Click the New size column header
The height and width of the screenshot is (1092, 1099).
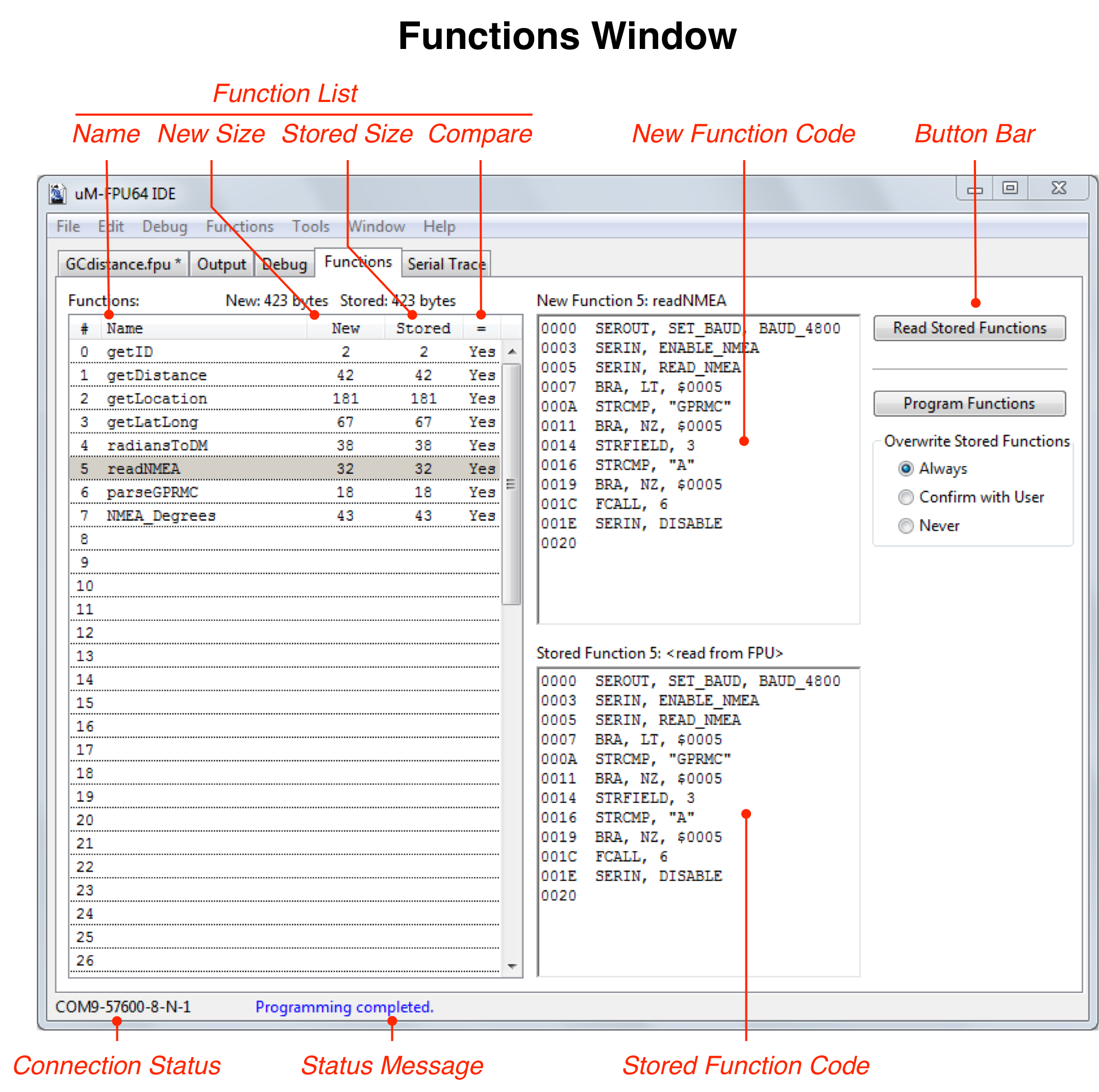[x=345, y=328]
